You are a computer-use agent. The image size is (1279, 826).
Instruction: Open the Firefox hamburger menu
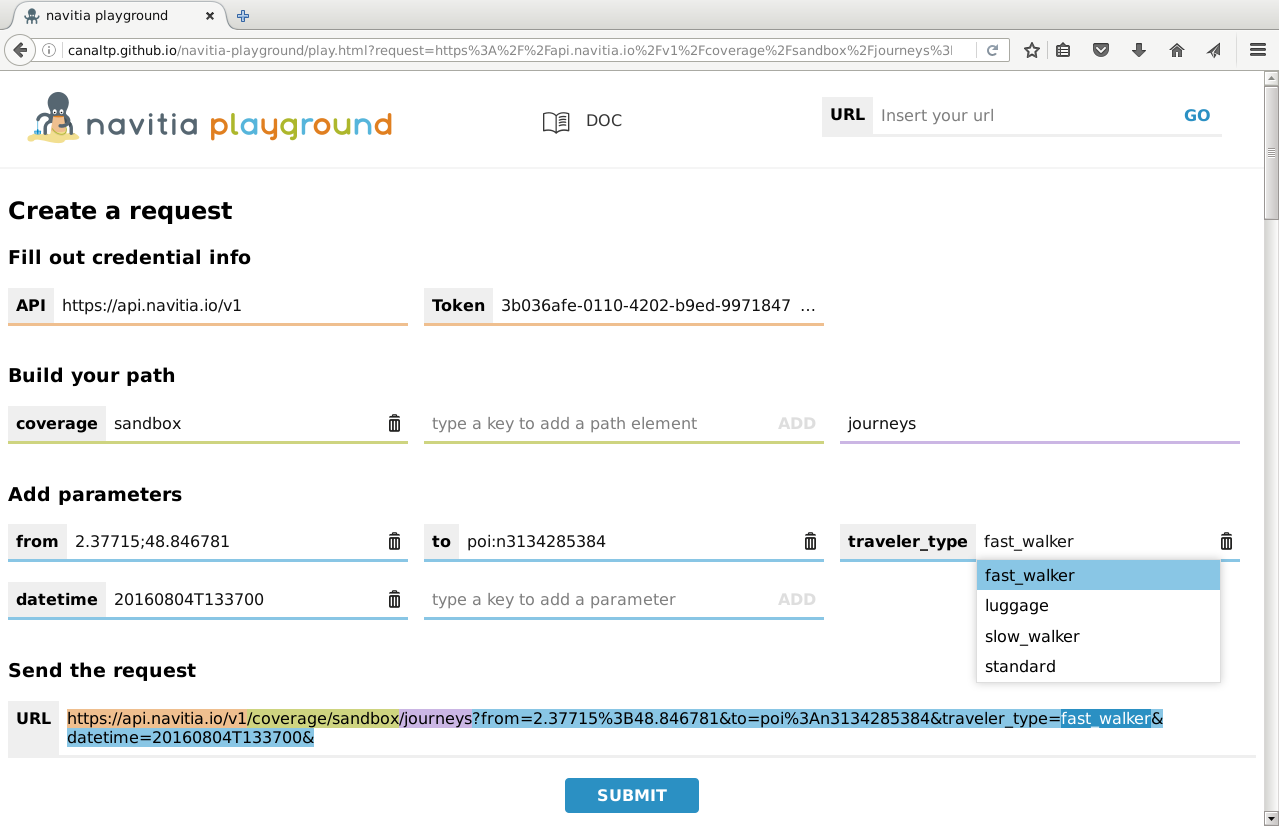[1258, 50]
